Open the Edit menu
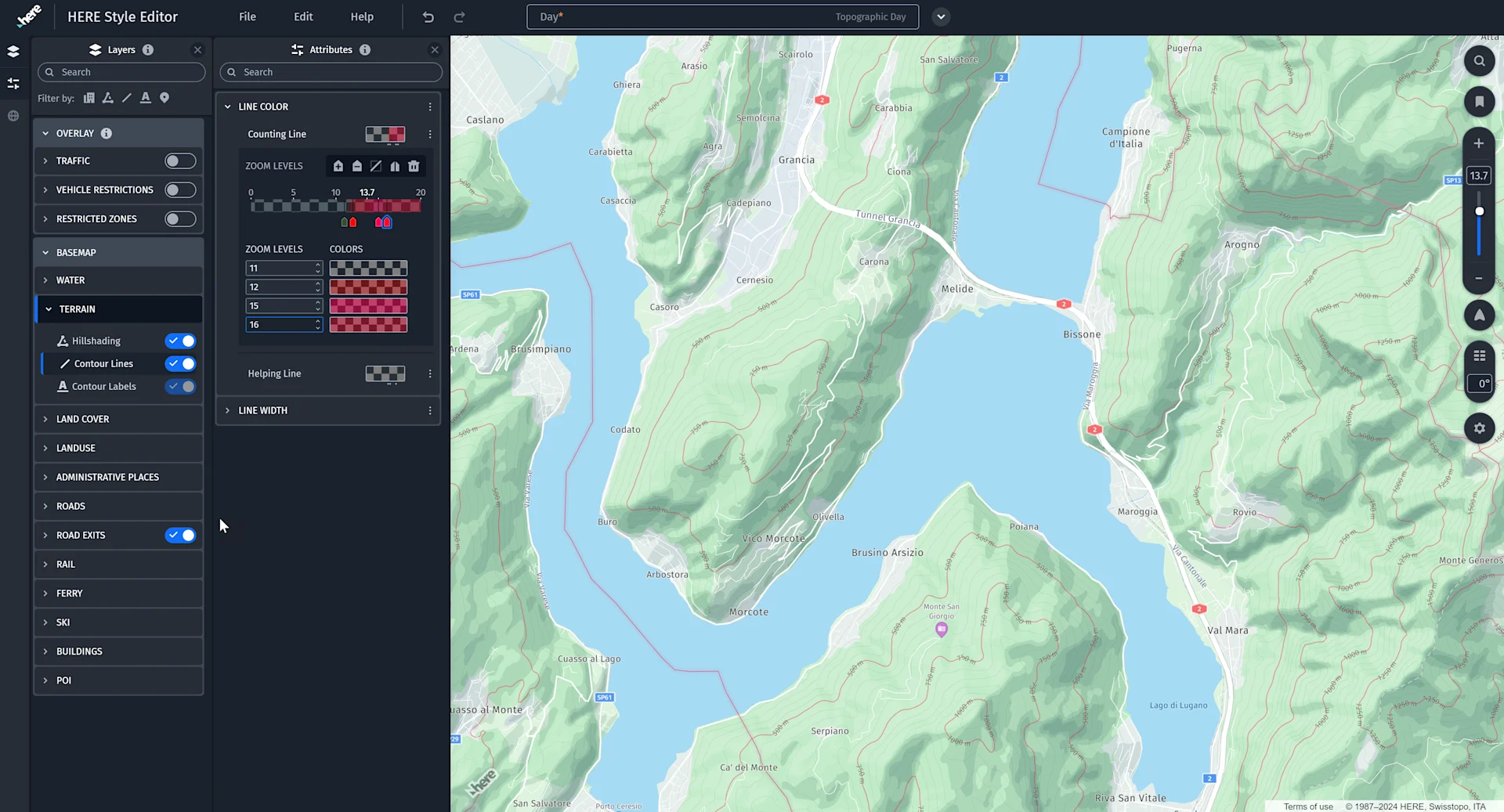Image resolution: width=1504 pixels, height=812 pixels. [302, 16]
